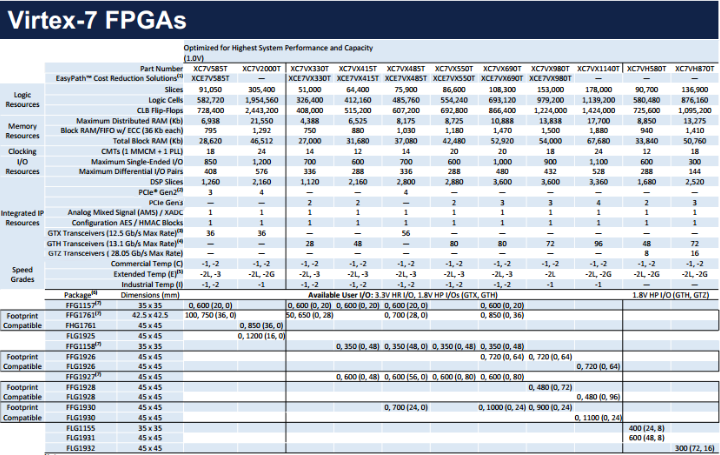Select Maximum Distributed RAM (Kb) row label
720x455 pixels.
[129, 121]
